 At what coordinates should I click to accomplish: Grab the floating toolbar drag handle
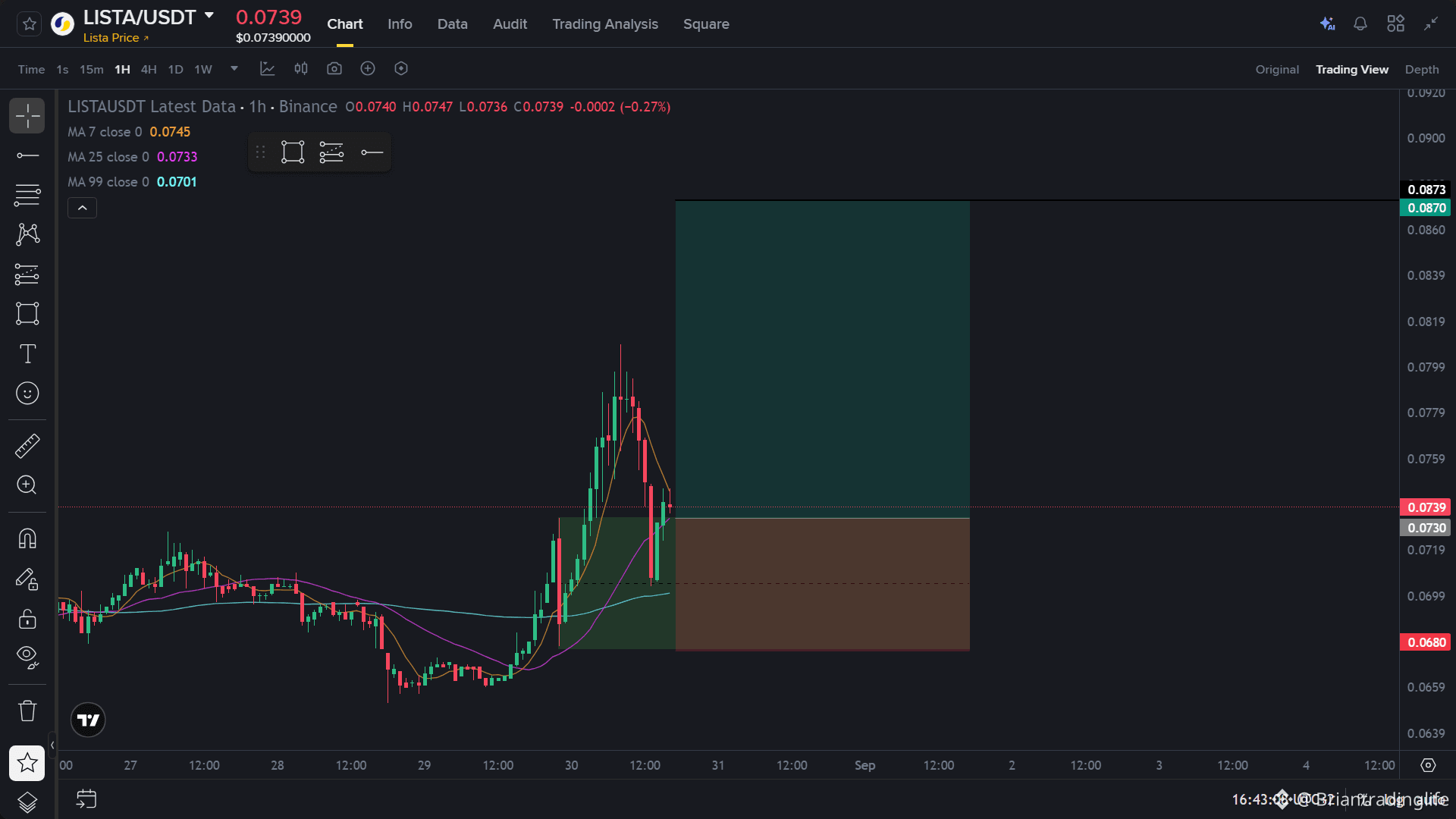(260, 152)
